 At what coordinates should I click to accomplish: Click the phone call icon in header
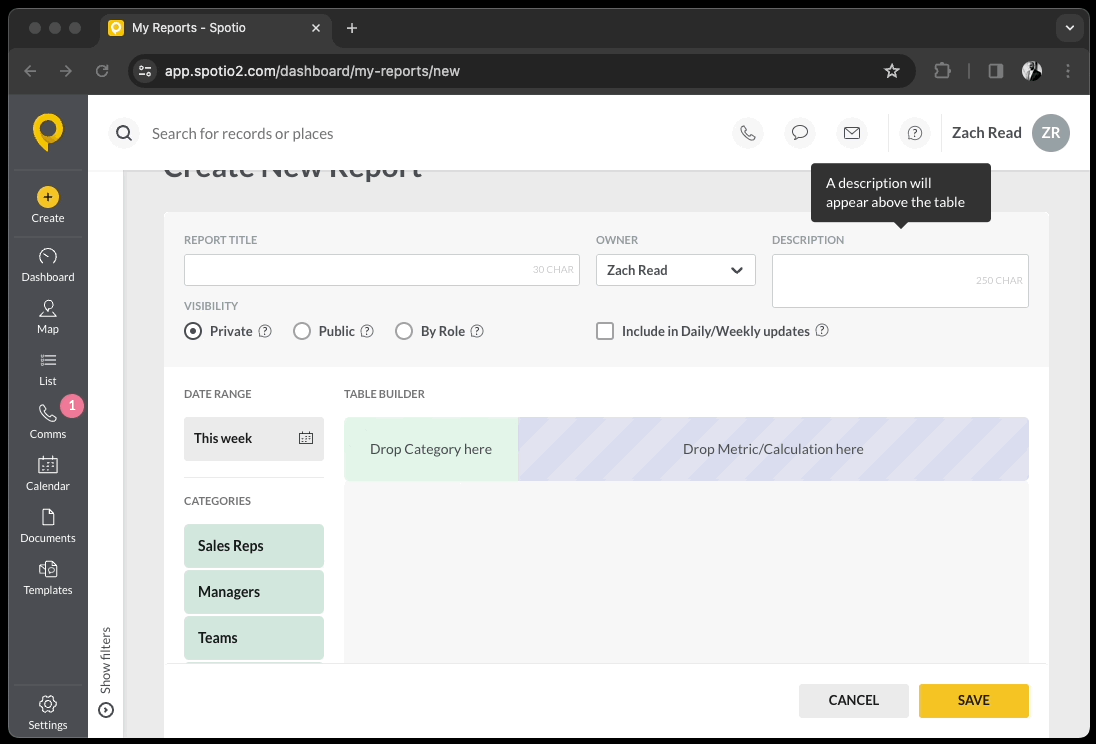[748, 133]
